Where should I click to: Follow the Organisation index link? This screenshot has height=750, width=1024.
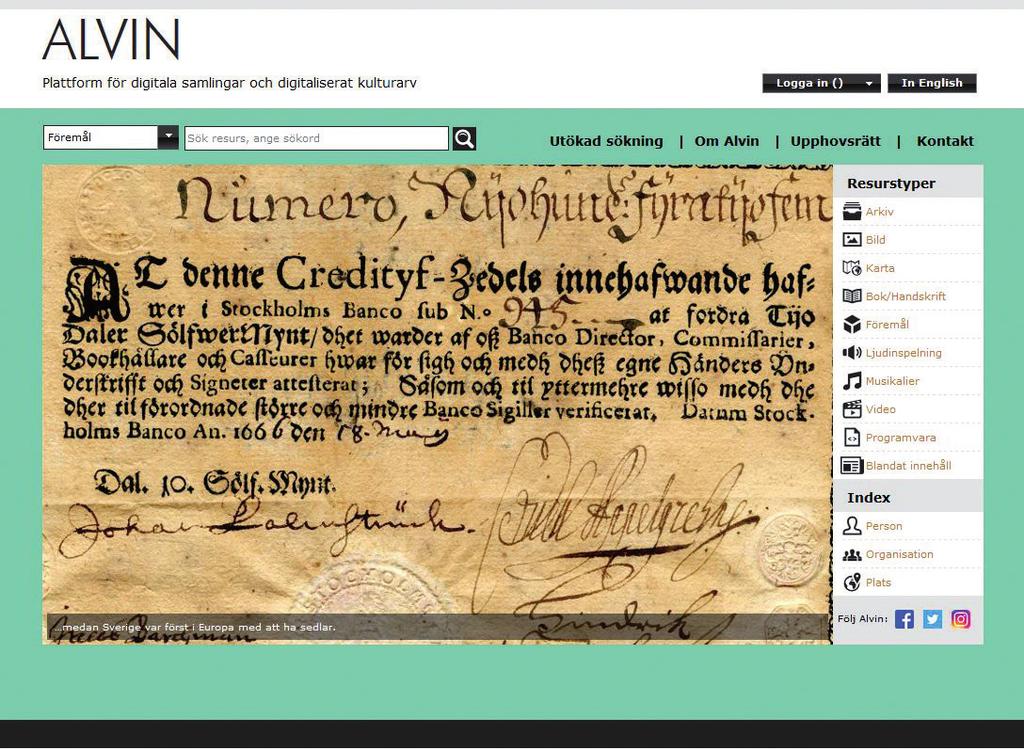[x=900, y=555]
